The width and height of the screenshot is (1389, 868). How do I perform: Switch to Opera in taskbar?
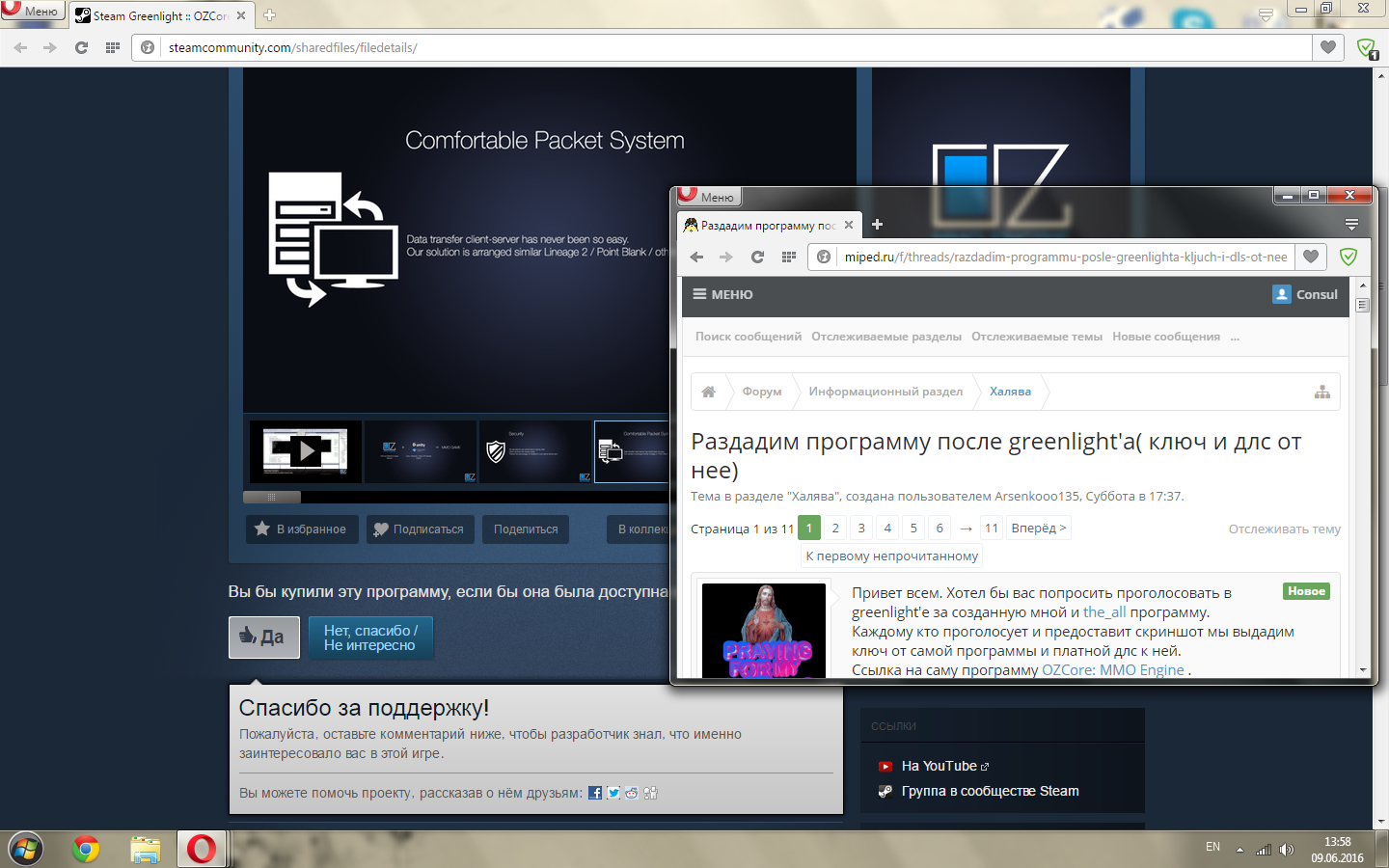point(202,850)
